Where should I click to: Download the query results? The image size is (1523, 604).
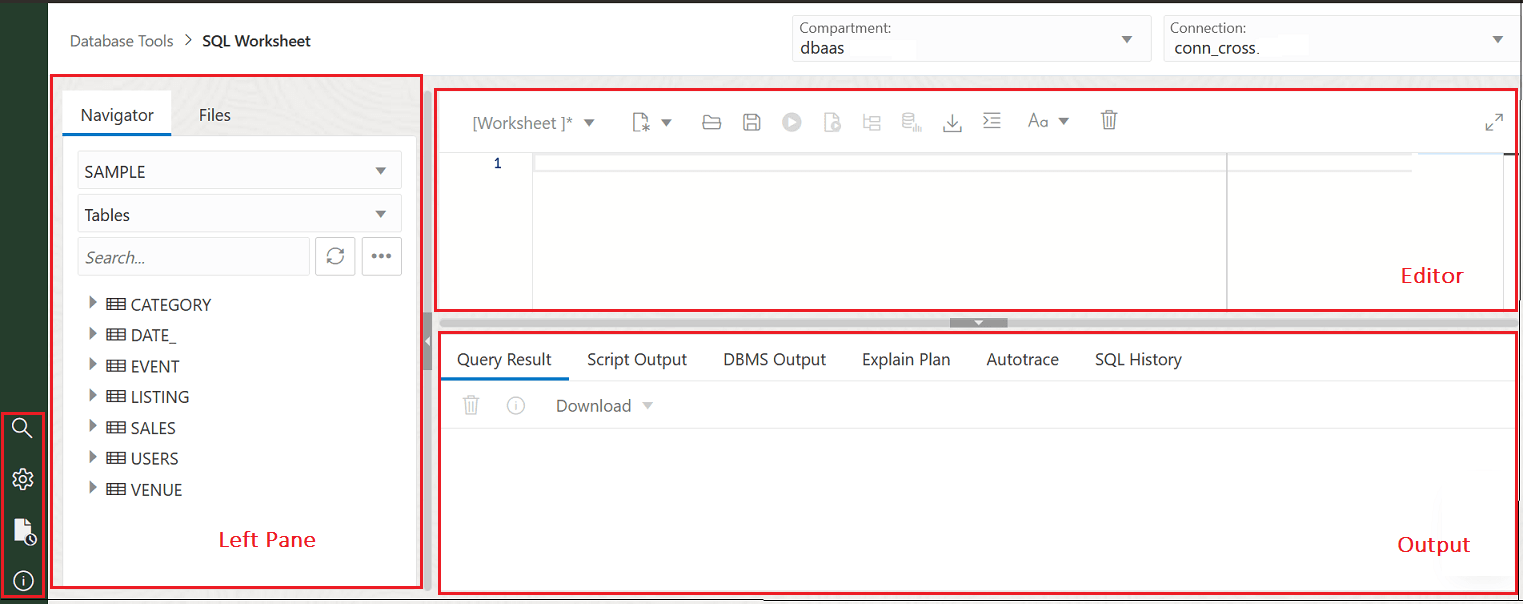coord(594,405)
